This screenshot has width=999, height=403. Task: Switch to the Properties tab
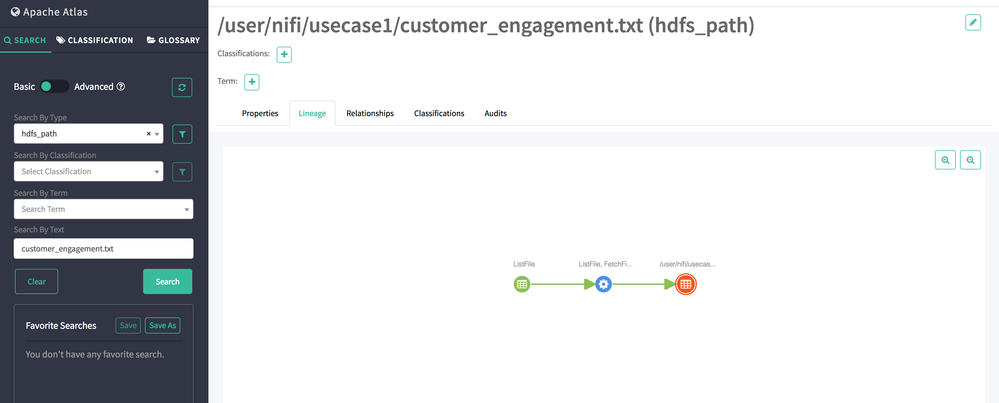[260, 114]
